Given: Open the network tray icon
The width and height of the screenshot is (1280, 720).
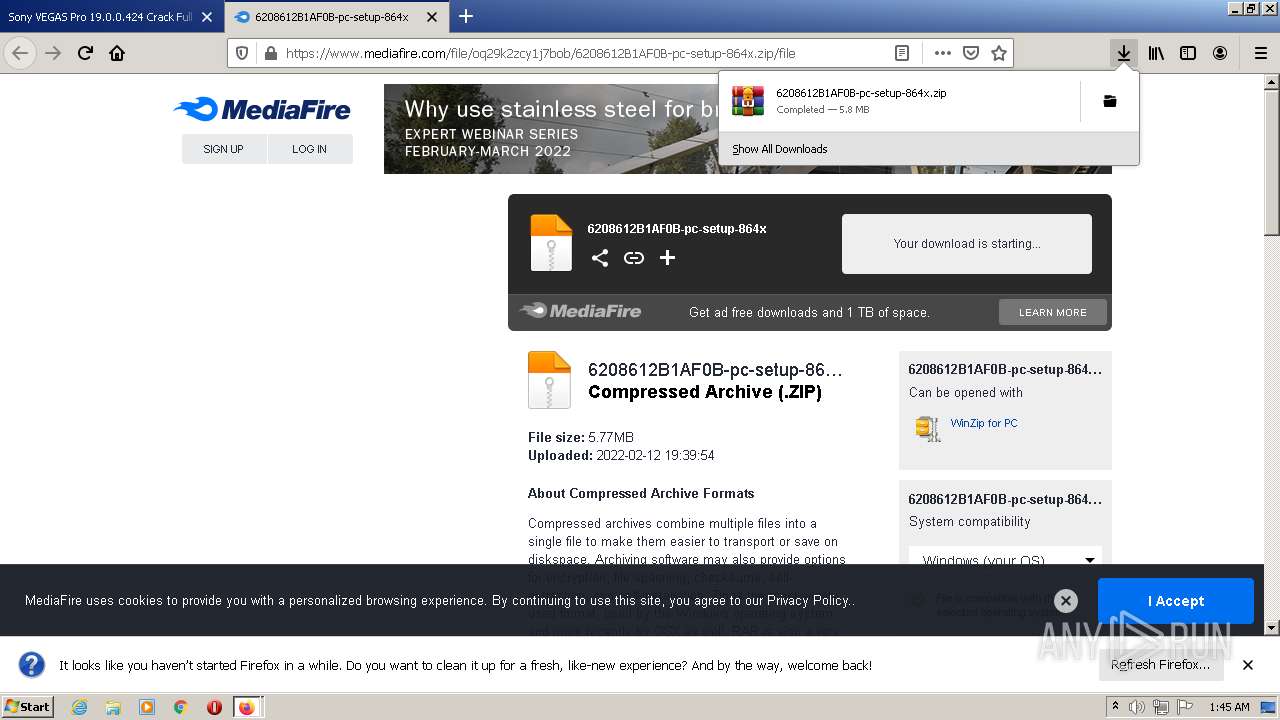Looking at the screenshot, I should tap(1160, 707).
